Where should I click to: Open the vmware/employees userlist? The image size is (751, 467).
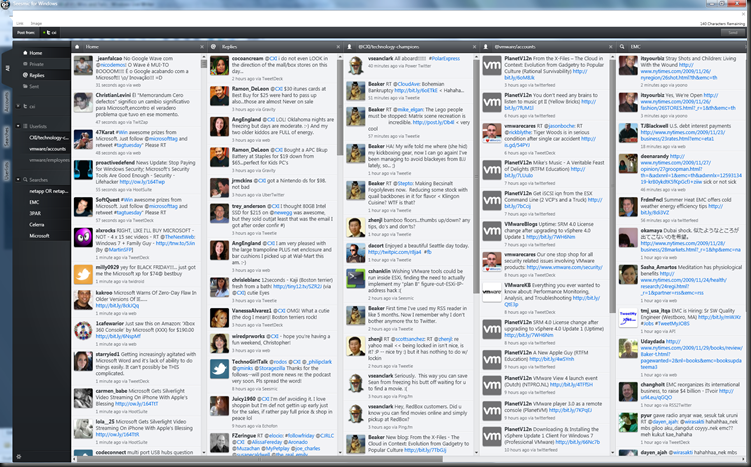pyautogui.click(x=49, y=160)
